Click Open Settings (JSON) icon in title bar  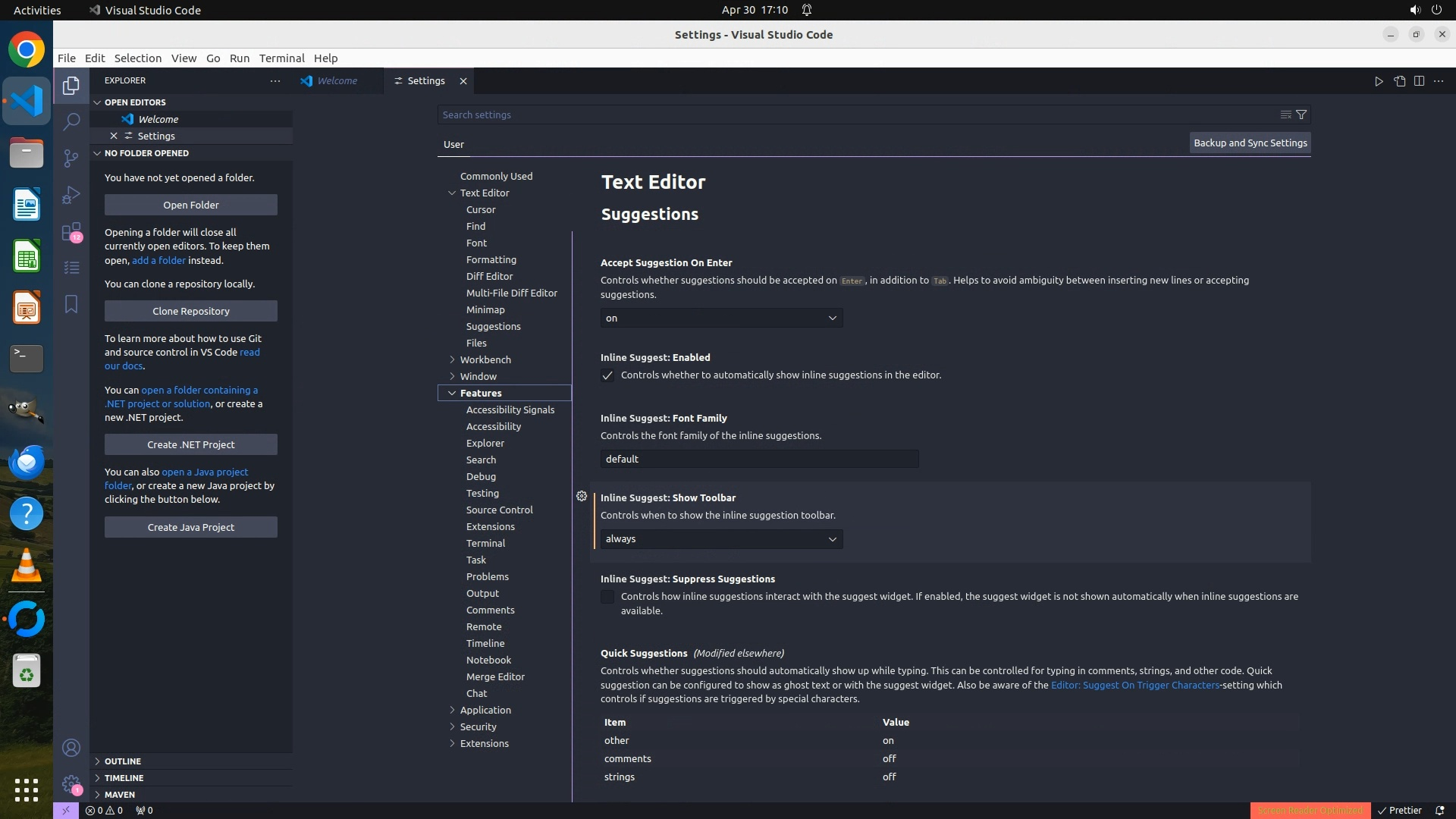point(1399,81)
